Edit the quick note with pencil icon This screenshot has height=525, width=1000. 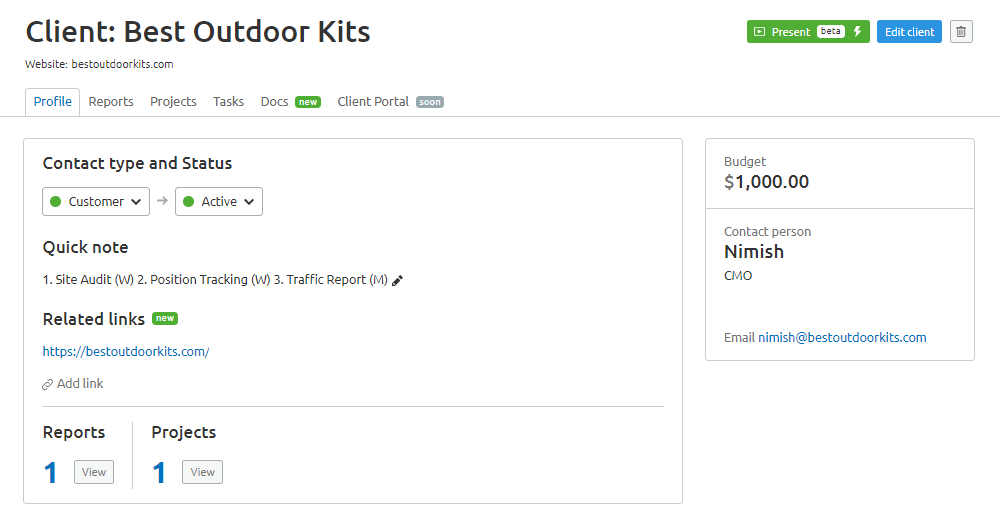click(397, 280)
